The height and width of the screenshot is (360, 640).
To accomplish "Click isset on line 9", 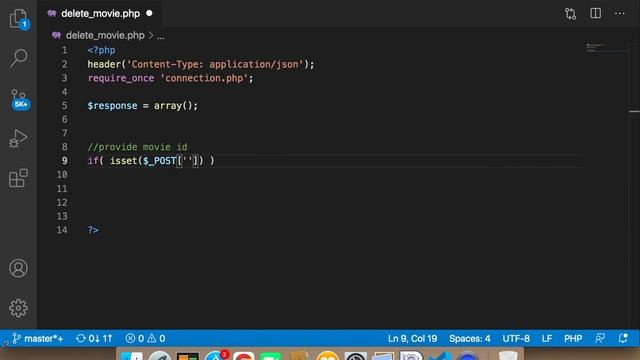I will click(x=123, y=161).
